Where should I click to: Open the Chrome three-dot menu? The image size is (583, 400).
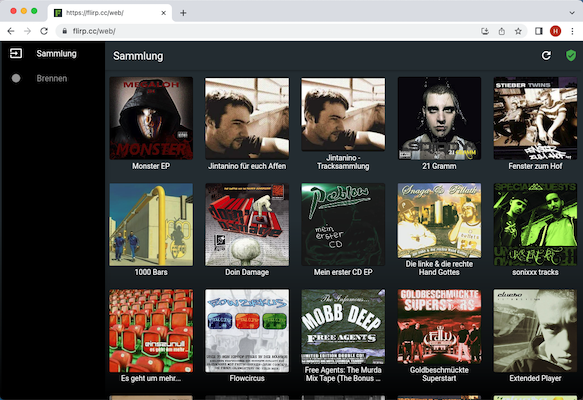coord(572,31)
